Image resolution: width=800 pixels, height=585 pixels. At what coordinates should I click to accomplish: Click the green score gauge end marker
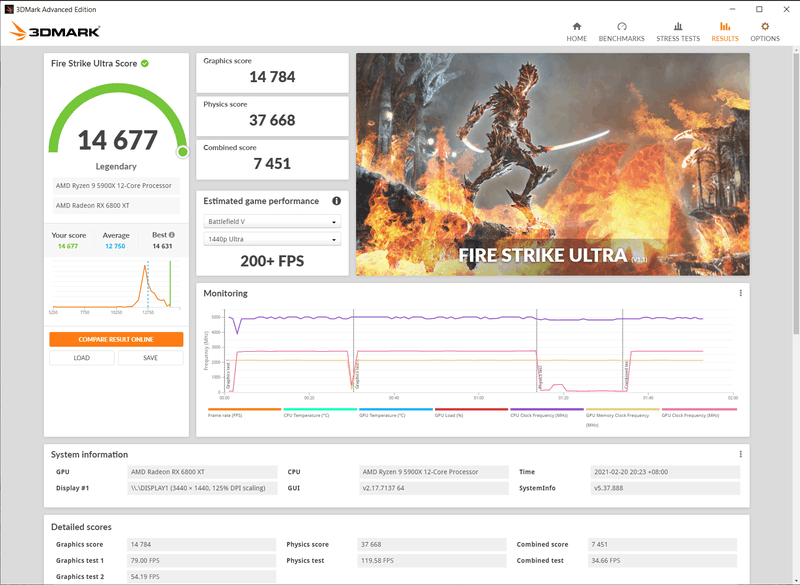(183, 151)
